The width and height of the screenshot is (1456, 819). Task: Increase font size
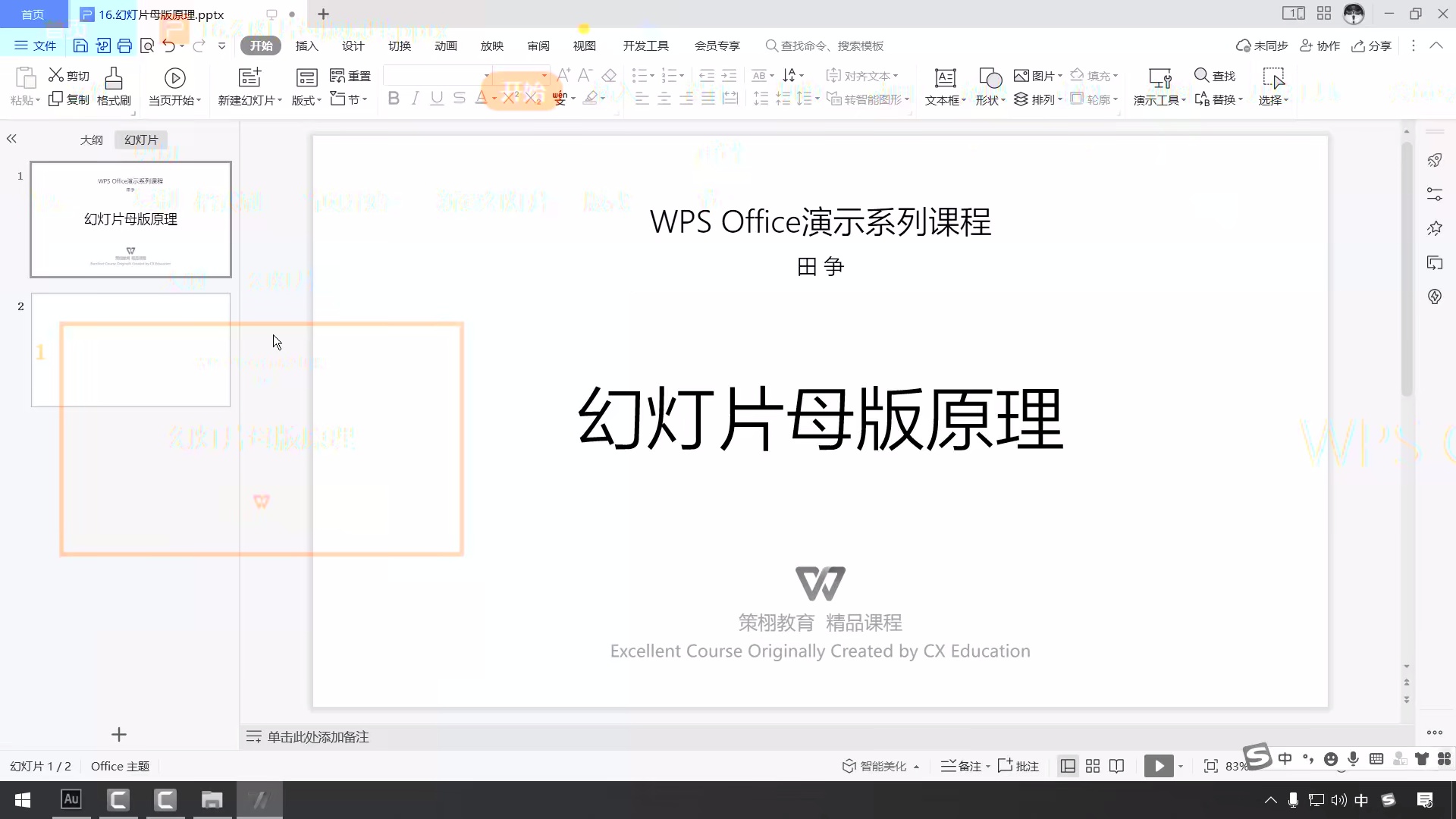[563, 75]
